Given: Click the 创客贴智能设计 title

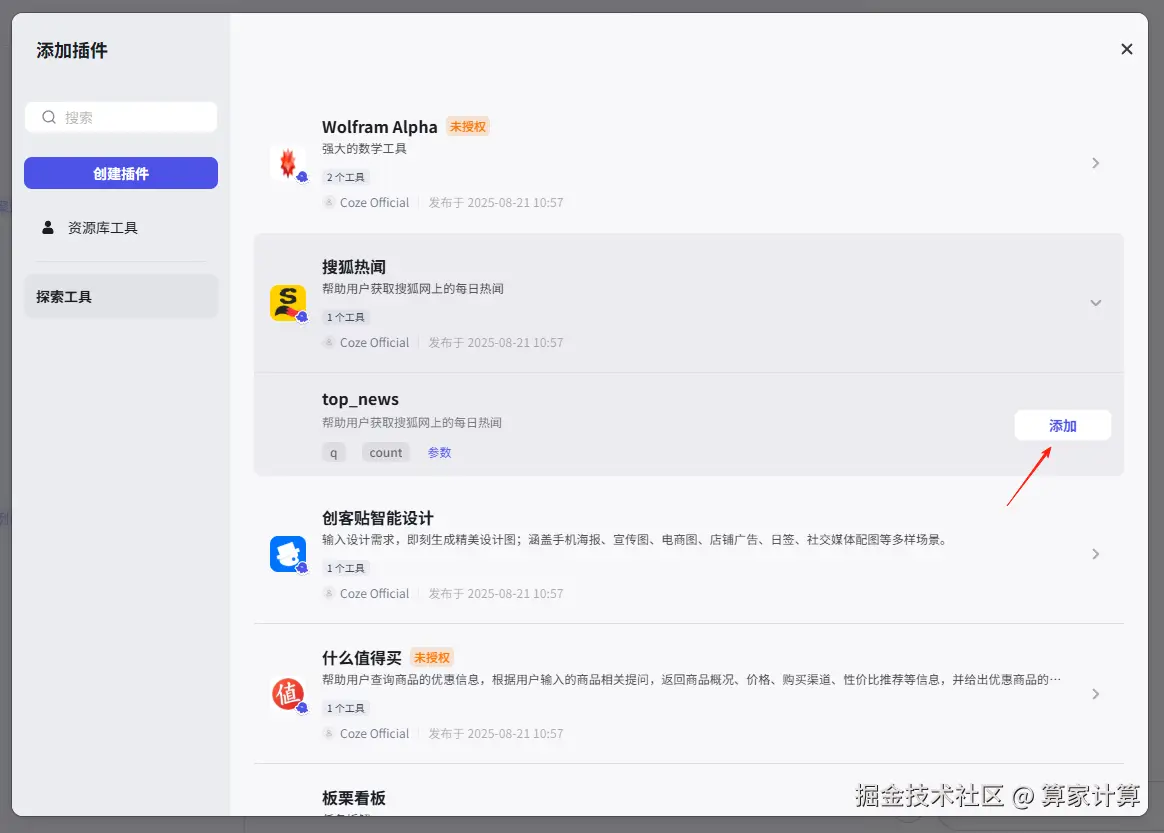Looking at the screenshot, I should point(377,518).
